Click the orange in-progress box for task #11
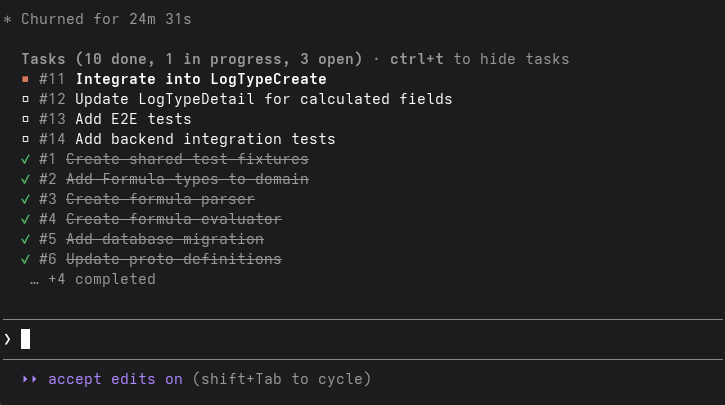Screen dimensions: 725x405 click(x=25, y=79)
